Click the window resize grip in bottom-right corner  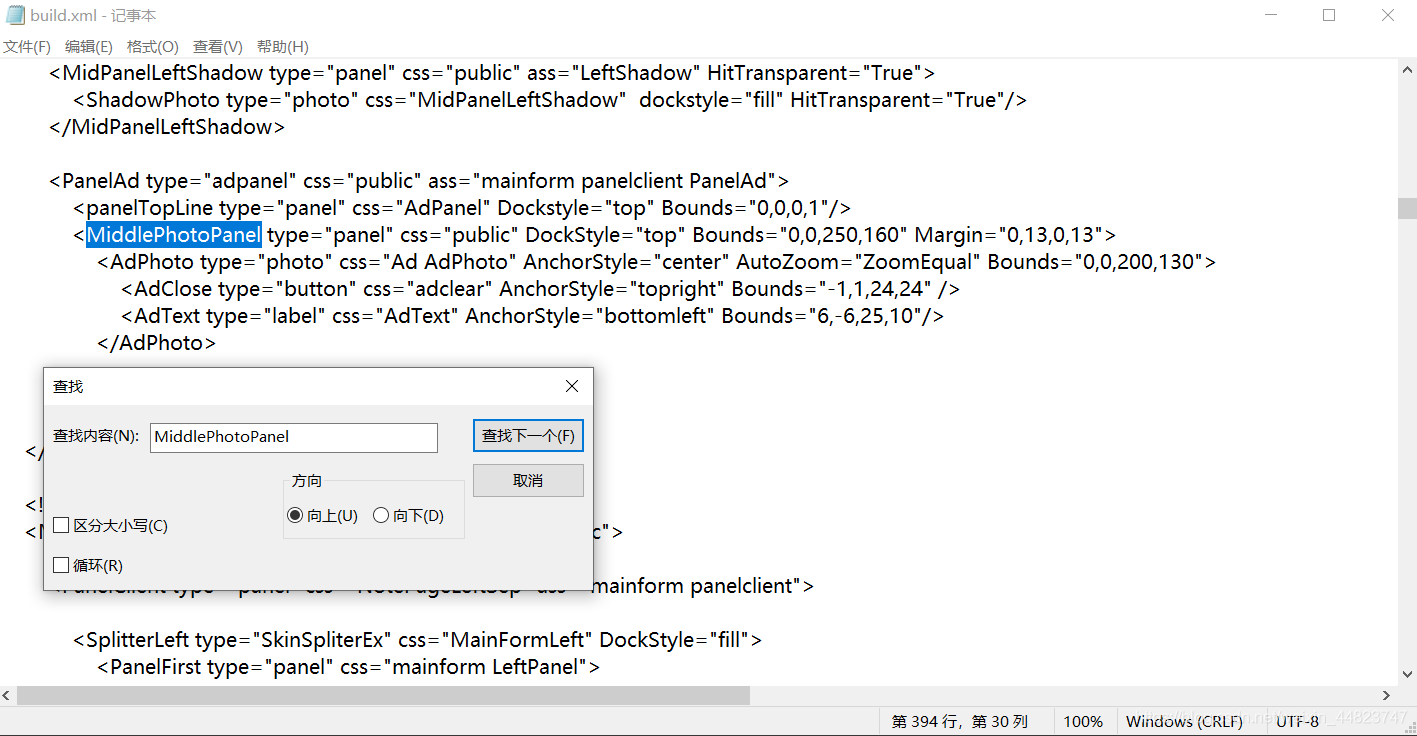point(1408,727)
